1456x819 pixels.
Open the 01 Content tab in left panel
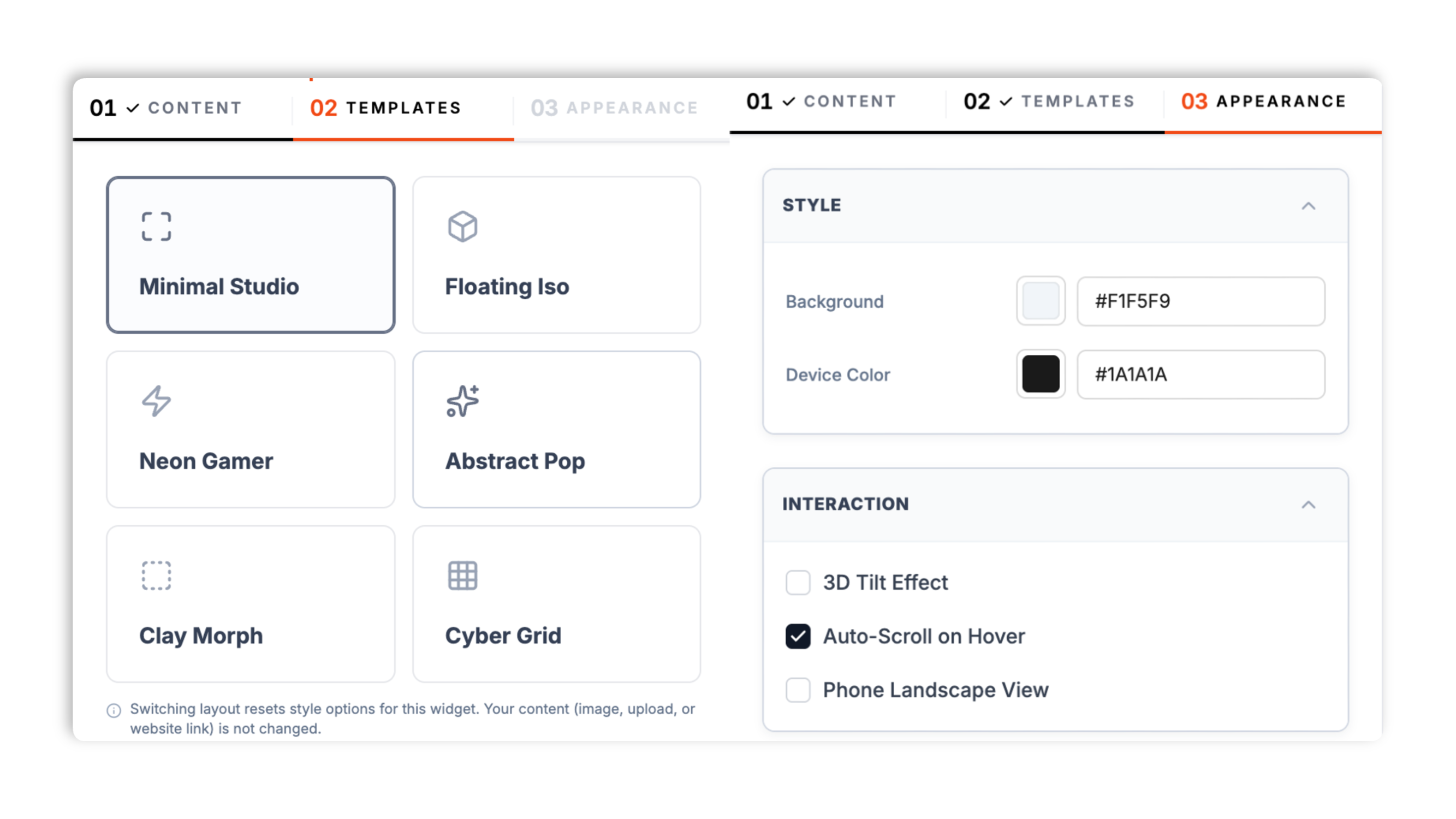coord(182,108)
